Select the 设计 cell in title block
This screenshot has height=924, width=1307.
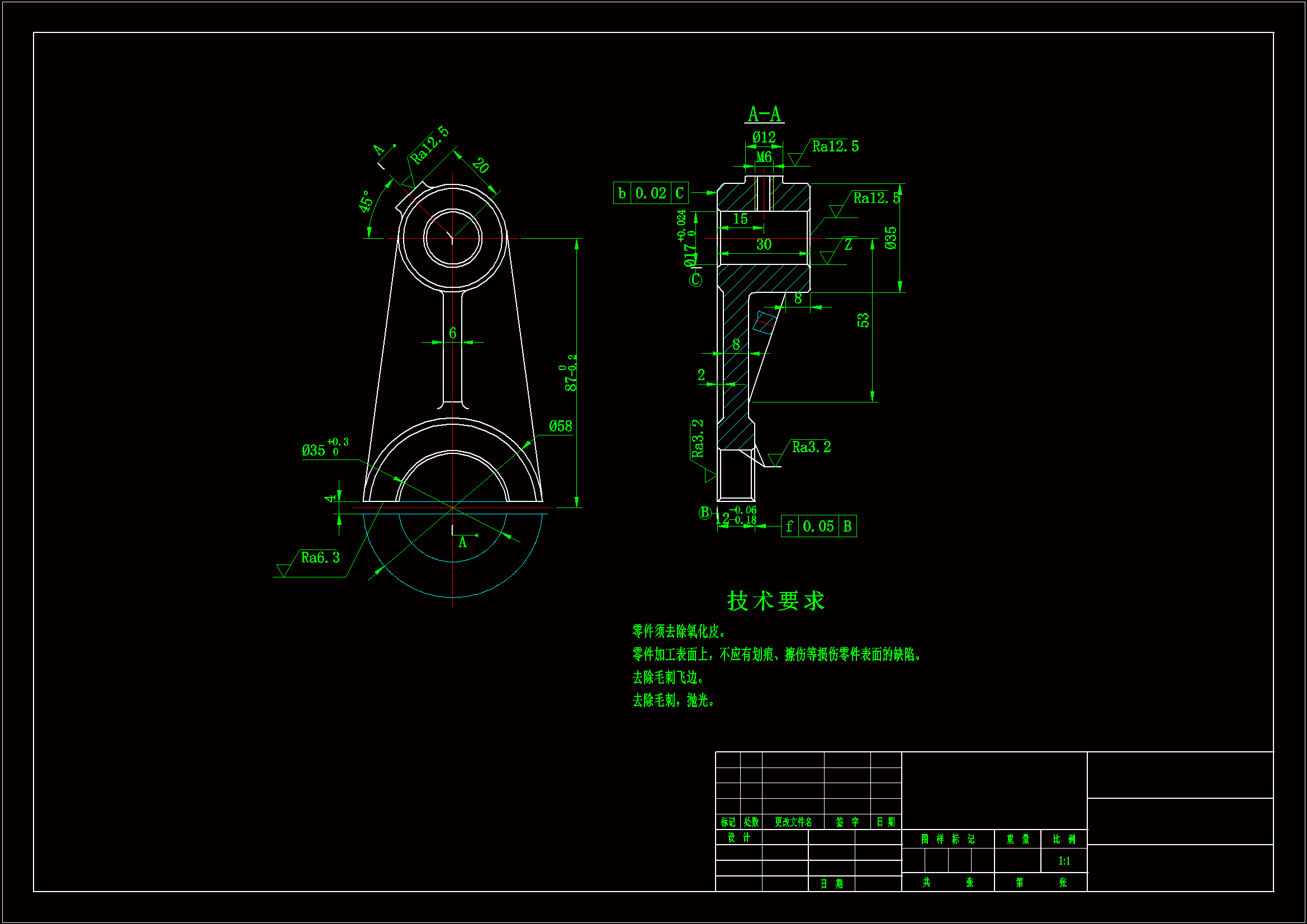point(739,837)
